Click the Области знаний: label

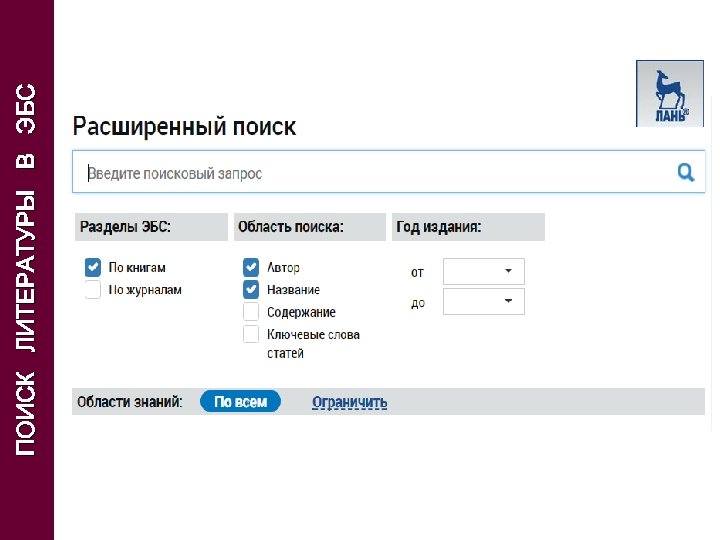pyautogui.click(x=129, y=402)
